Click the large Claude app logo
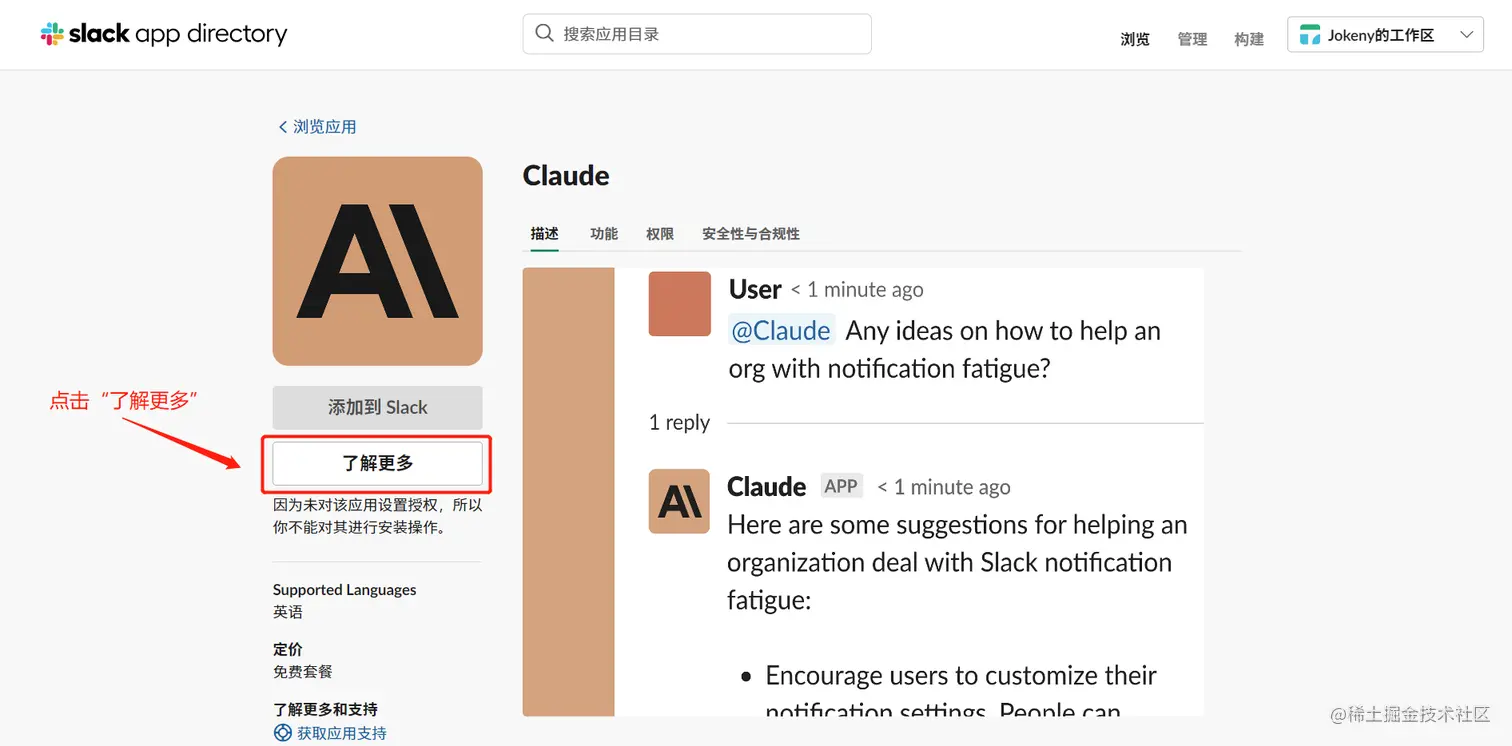Viewport: 1512px width, 746px height. point(378,261)
